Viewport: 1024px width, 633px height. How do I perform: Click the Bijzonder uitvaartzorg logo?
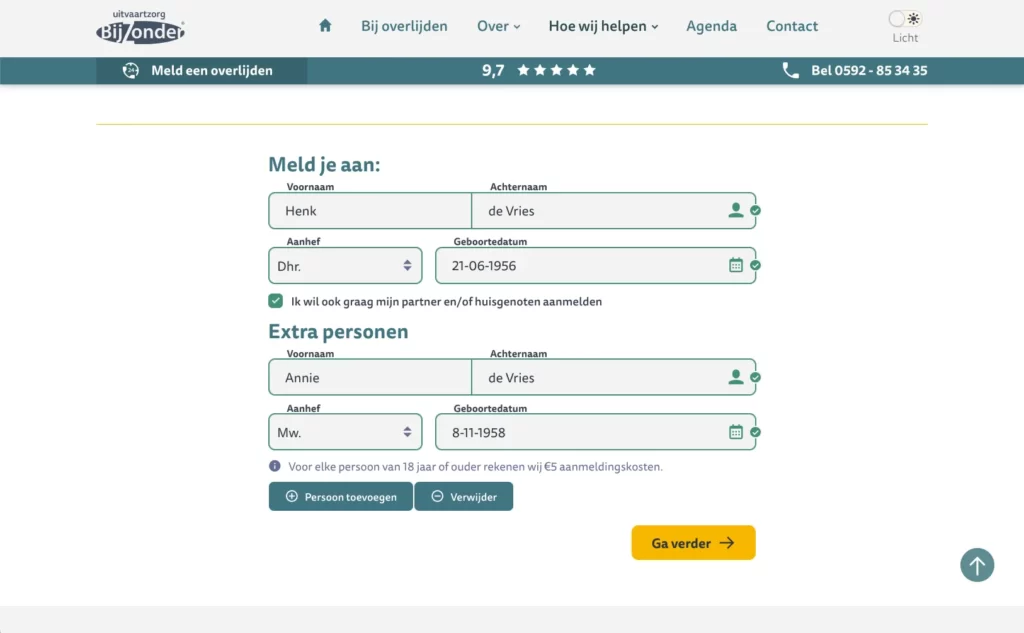(x=140, y=27)
